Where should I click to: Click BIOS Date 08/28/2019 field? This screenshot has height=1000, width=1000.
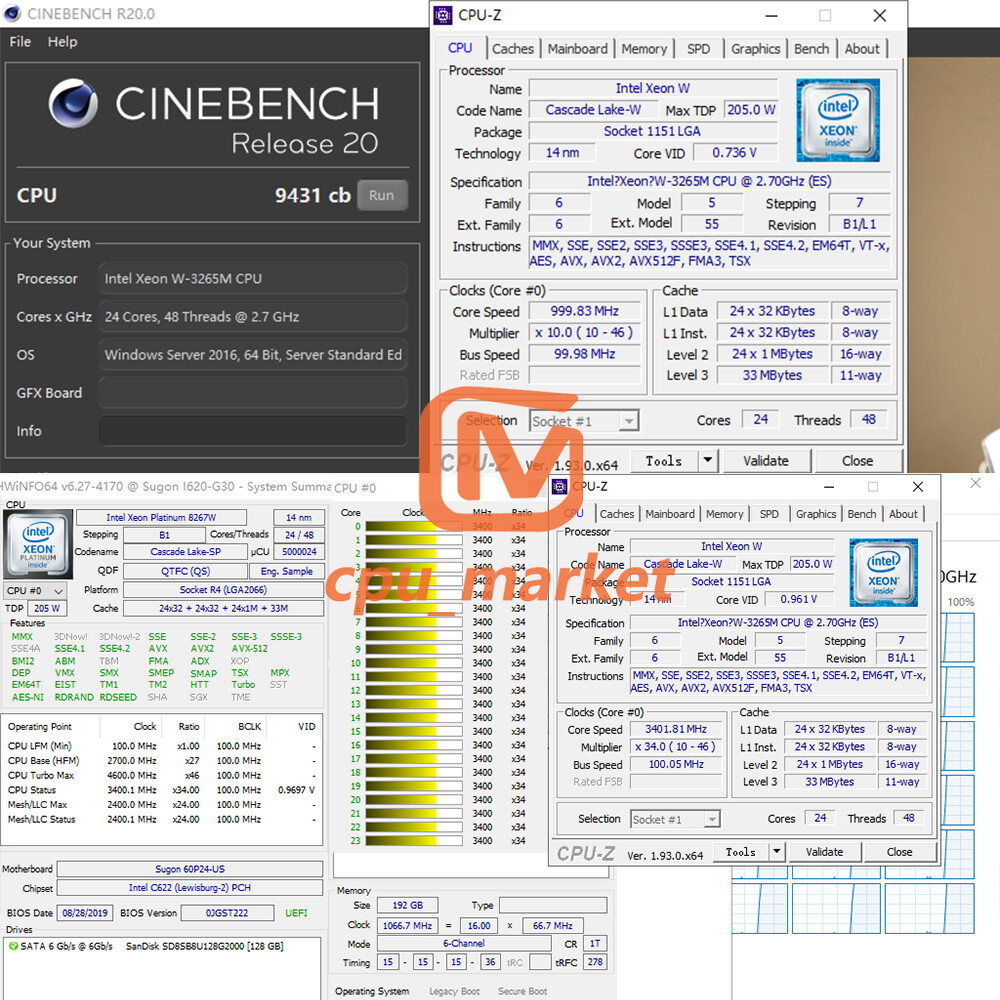point(85,913)
